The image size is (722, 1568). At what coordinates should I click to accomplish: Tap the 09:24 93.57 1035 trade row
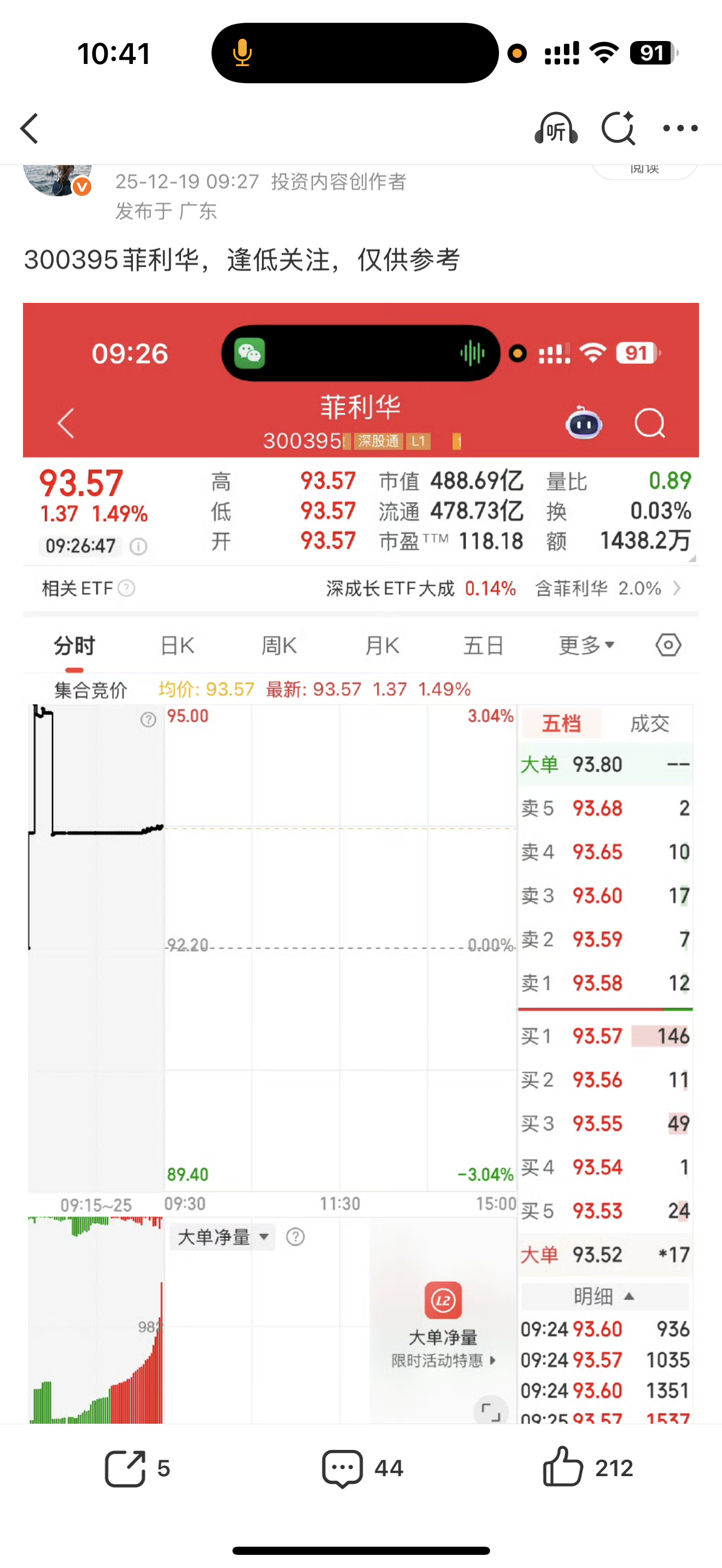point(605,1360)
